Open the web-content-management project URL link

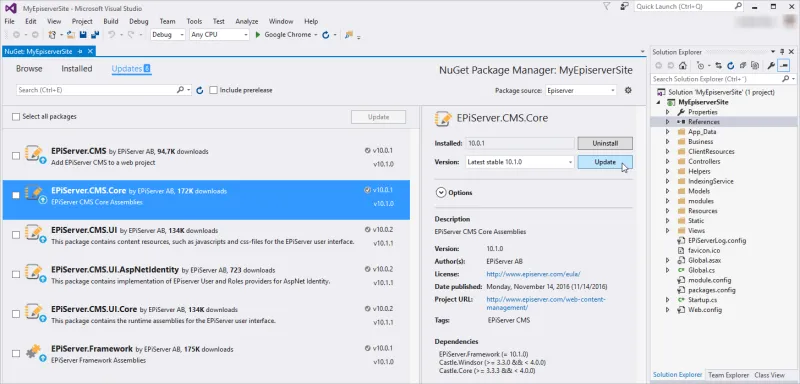pos(545,303)
